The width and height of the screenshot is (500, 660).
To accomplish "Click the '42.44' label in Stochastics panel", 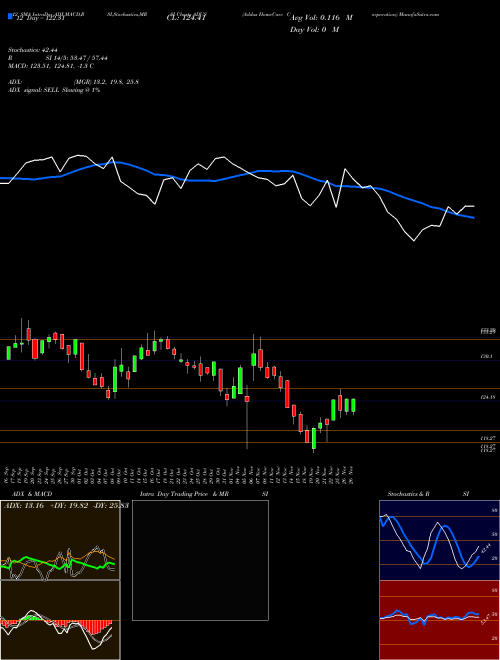I will (x=486, y=550).
